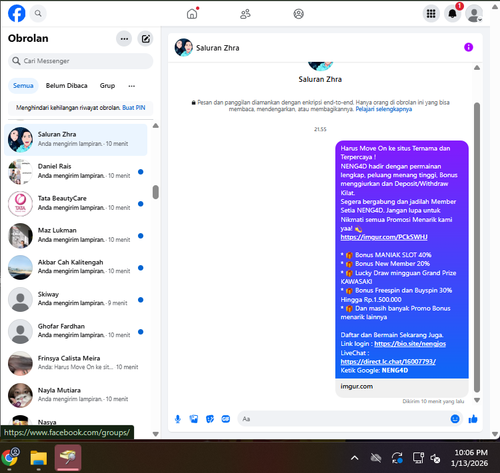Image resolution: width=500 pixels, height=473 pixels.
Task: Select the Semua chat filter tab
Action: 23,86
